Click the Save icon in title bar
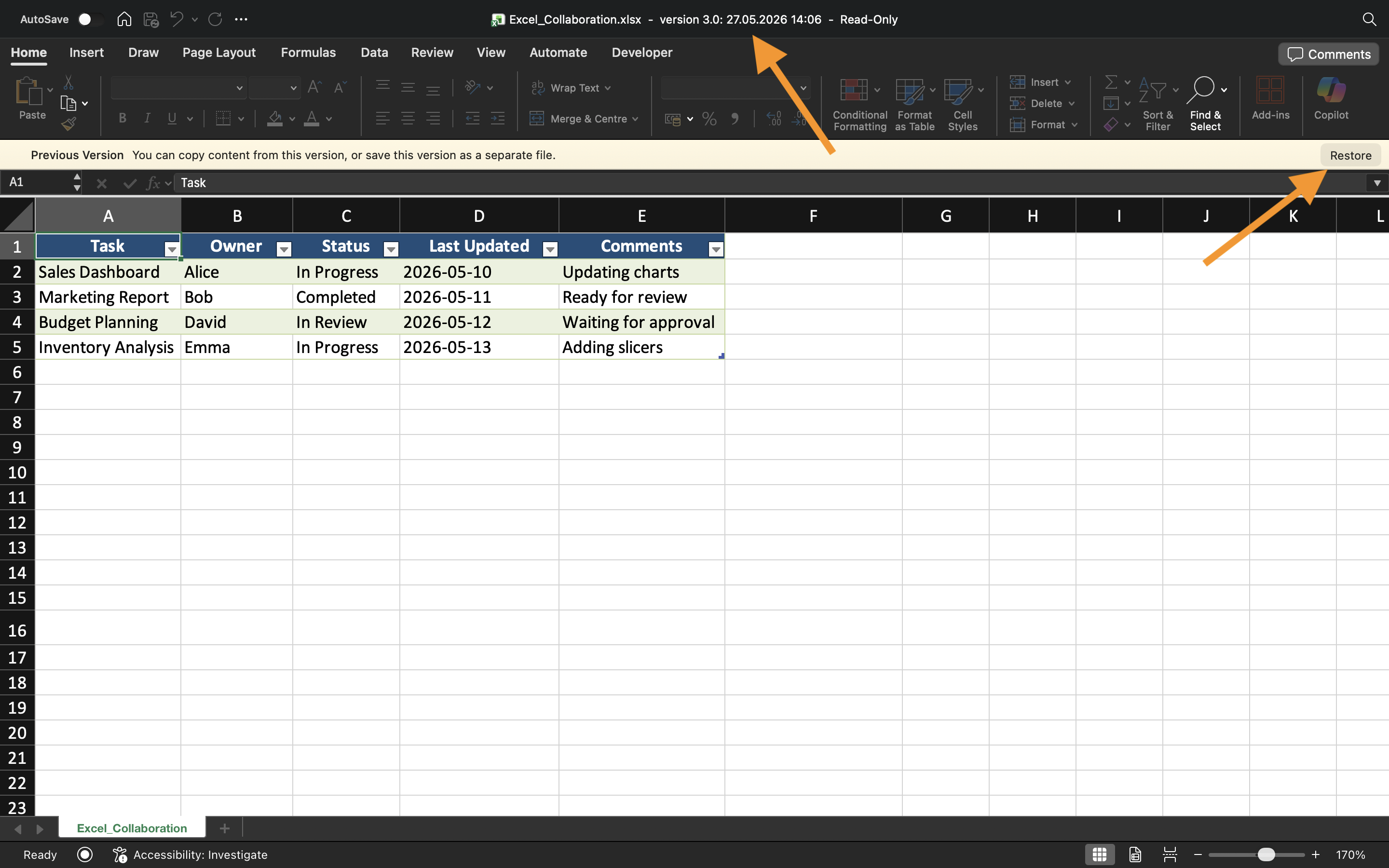 point(151,19)
